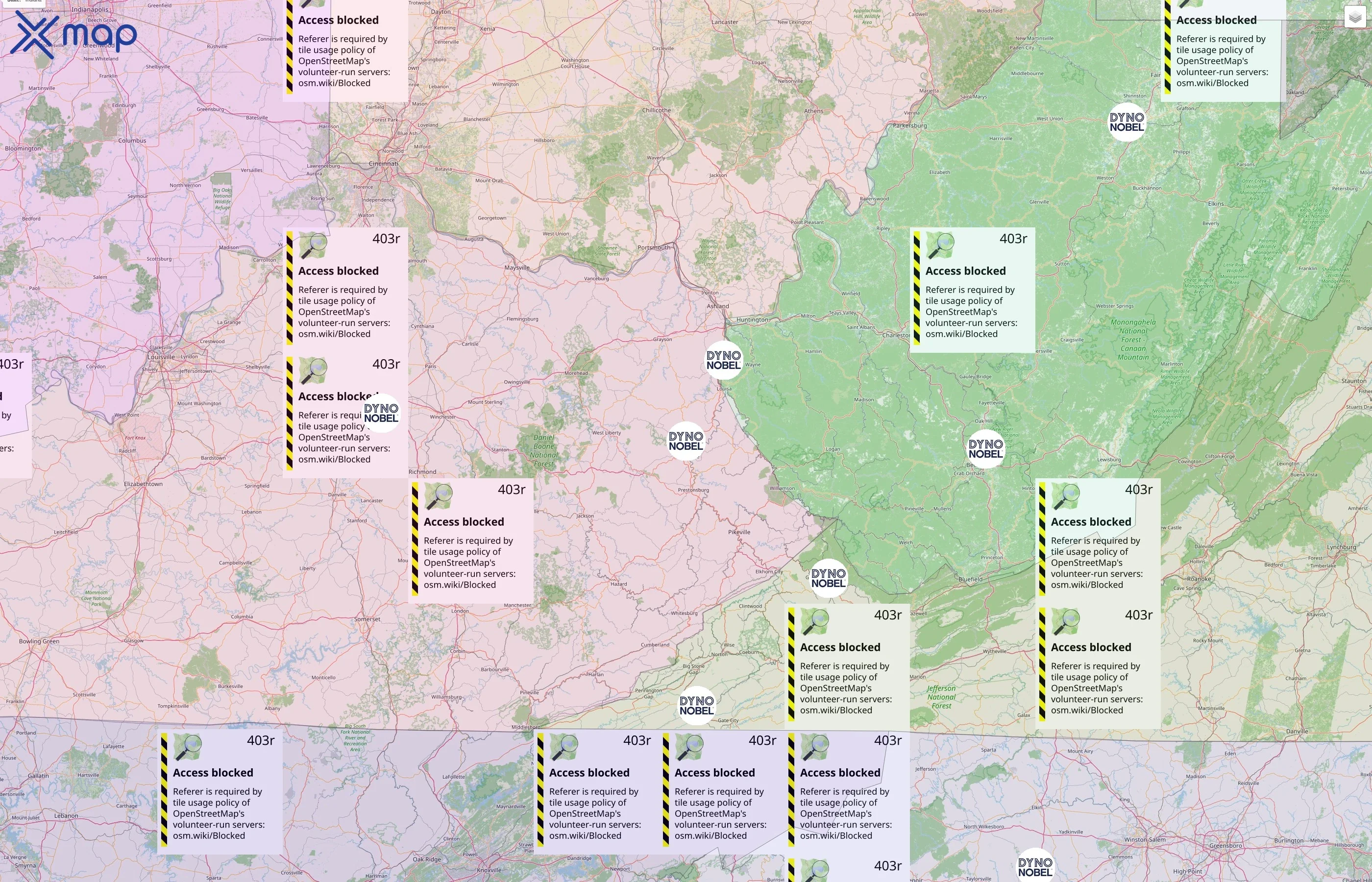Select the Dyno Nobel marker above Winston-Salem

pos(1035,866)
